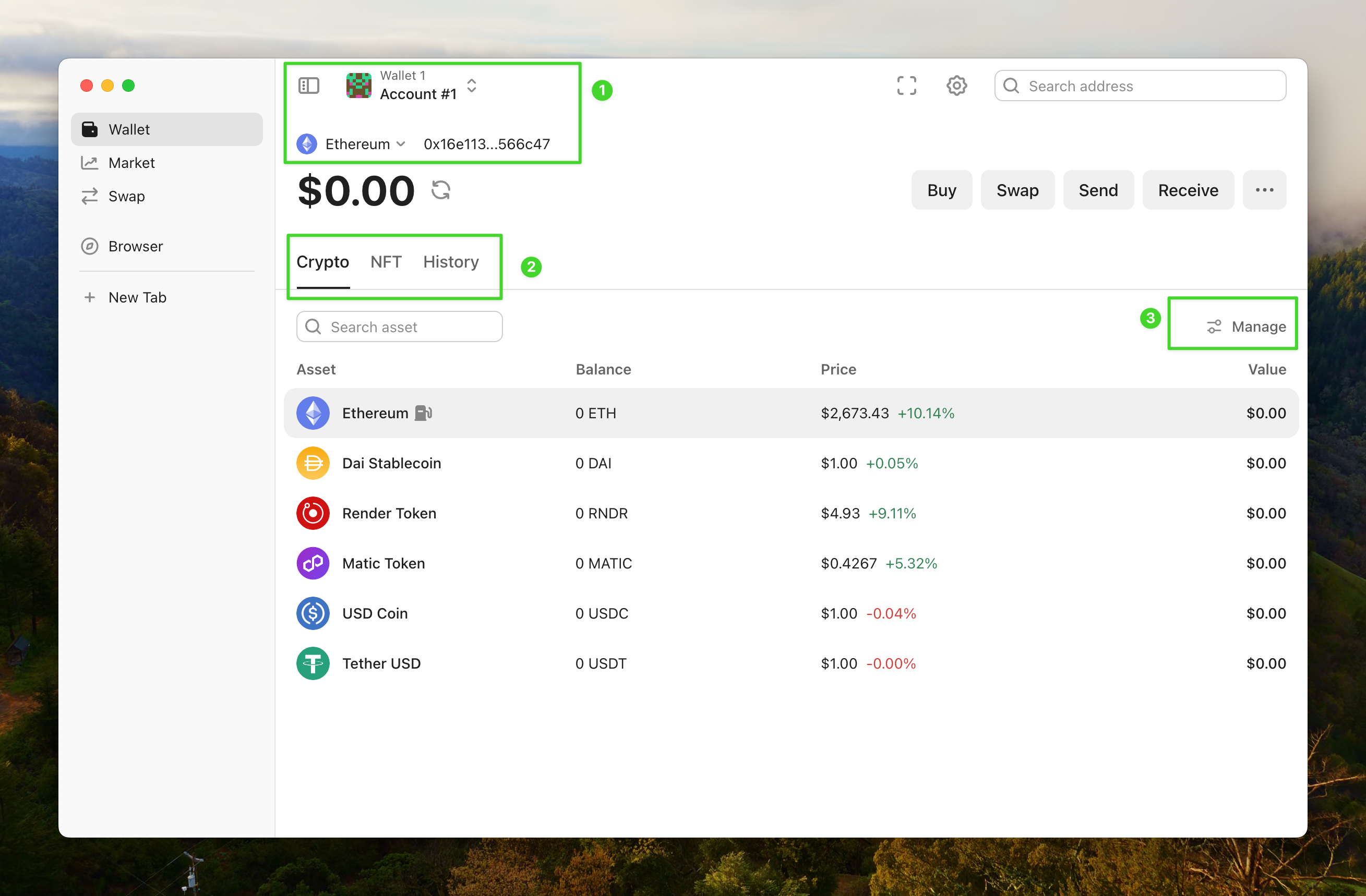Click the Render Token logo
Viewport: 1366px width, 896px height.
[x=313, y=513]
